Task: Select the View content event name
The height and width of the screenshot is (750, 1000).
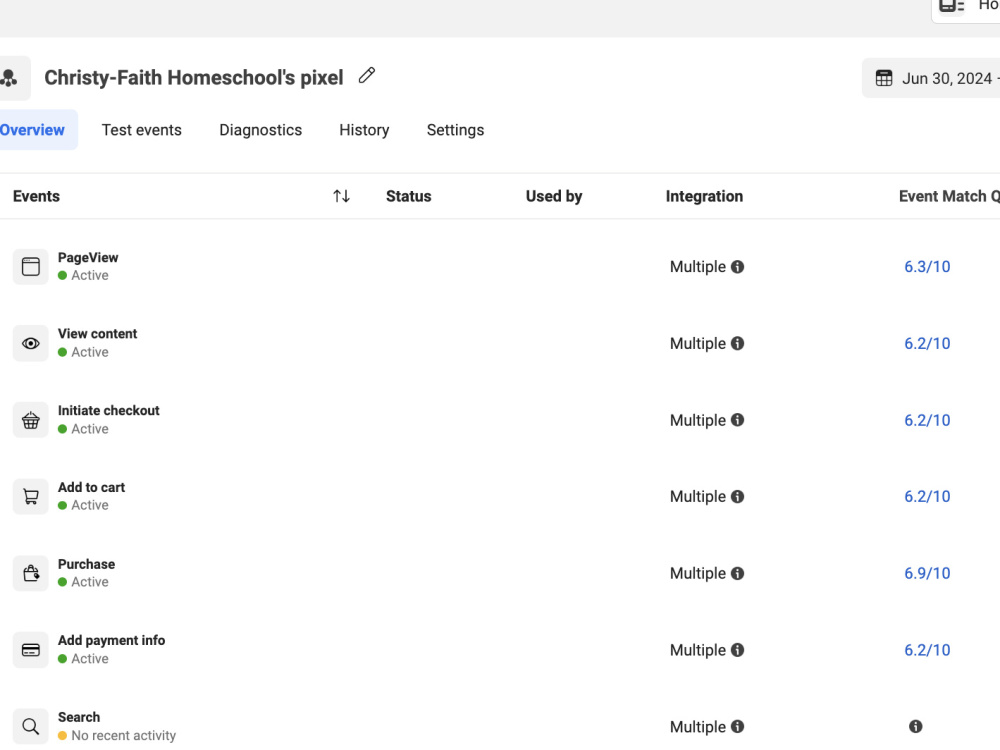Action: pyautogui.click(x=98, y=334)
